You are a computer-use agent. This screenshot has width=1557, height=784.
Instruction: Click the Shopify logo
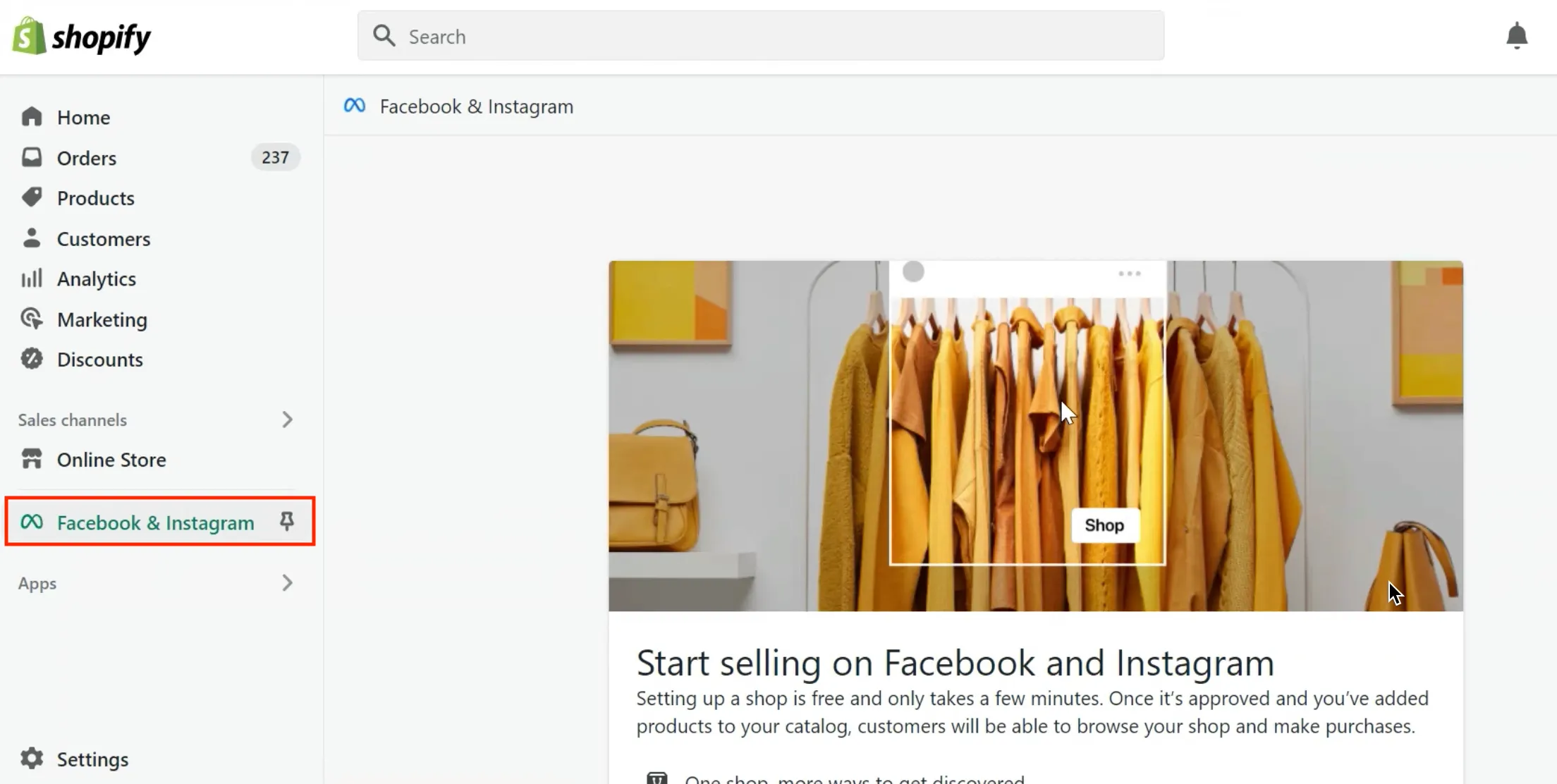click(82, 36)
